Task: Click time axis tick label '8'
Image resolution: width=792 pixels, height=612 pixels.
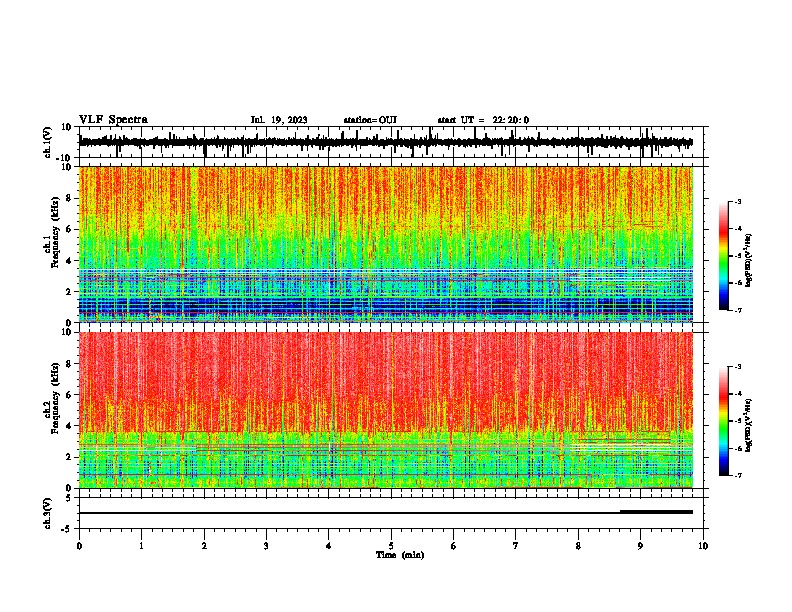Action: point(578,546)
